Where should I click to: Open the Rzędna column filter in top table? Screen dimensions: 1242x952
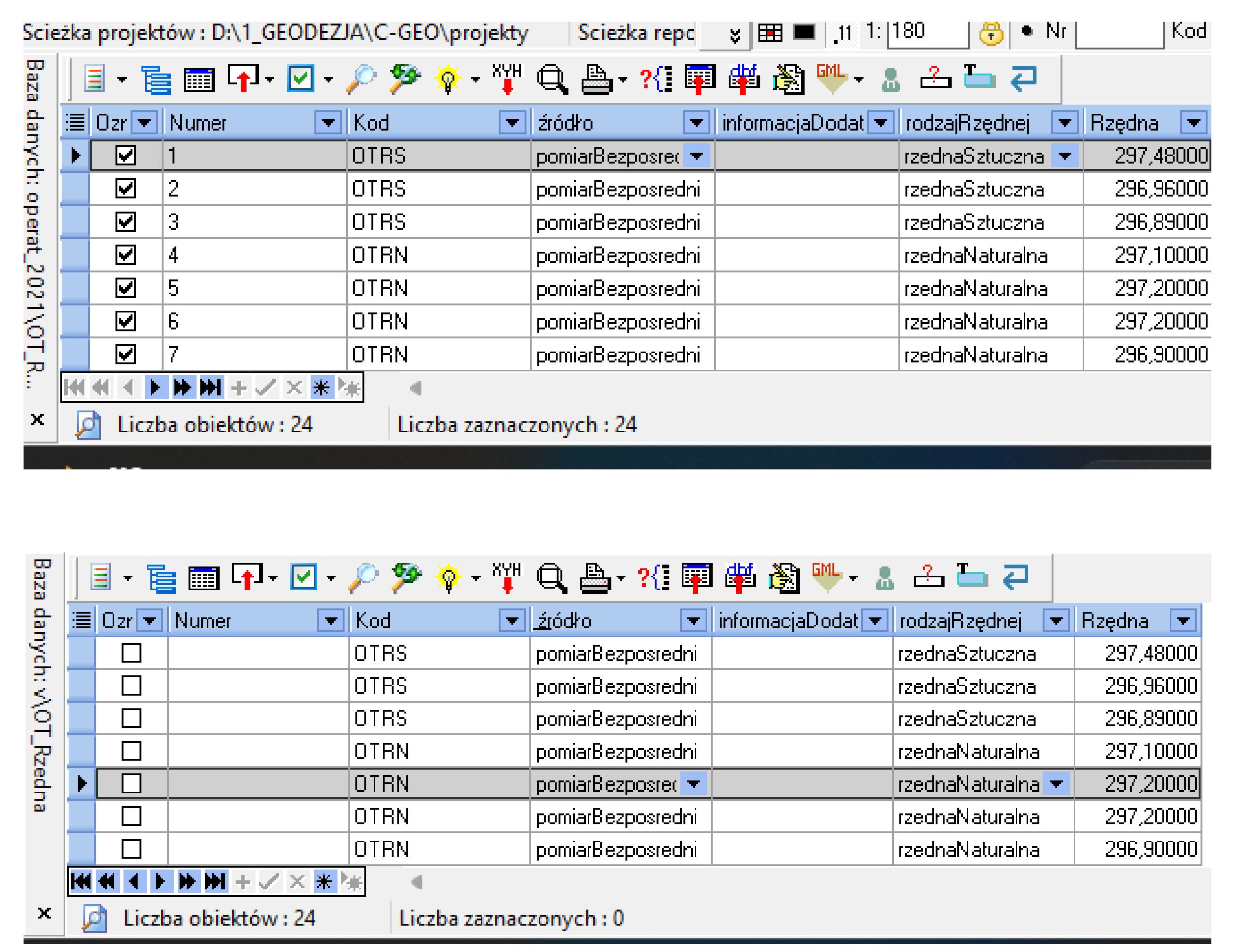(x=1193, y=123)
